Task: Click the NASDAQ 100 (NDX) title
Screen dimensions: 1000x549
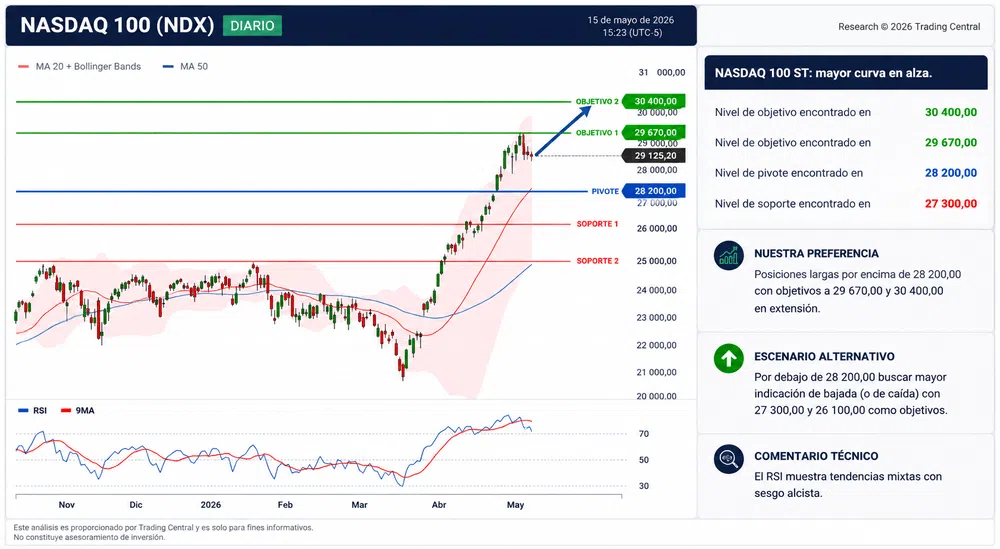Action: point(117,25)
